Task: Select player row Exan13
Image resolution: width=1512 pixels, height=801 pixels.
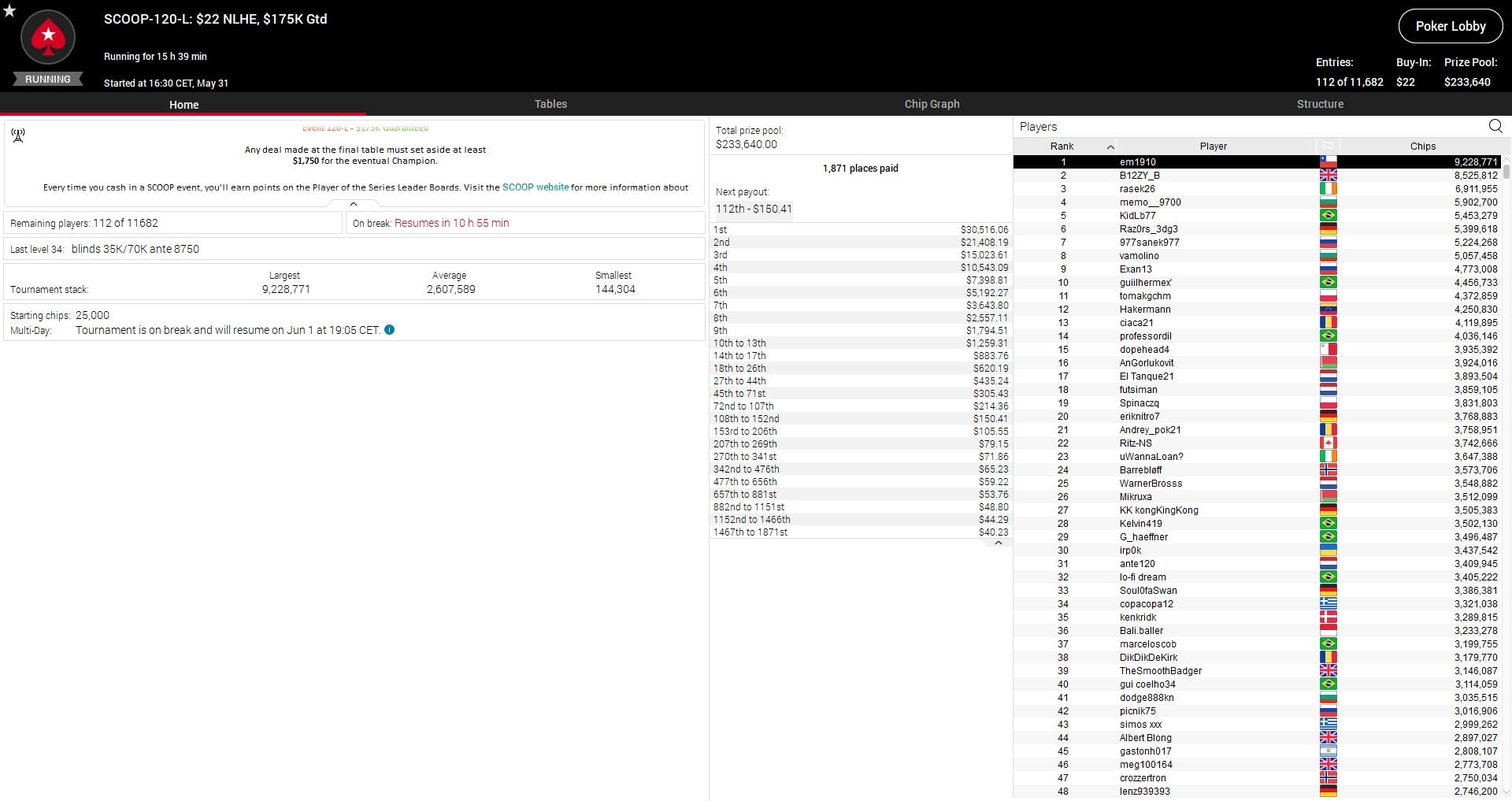Action: point(1258,269)
